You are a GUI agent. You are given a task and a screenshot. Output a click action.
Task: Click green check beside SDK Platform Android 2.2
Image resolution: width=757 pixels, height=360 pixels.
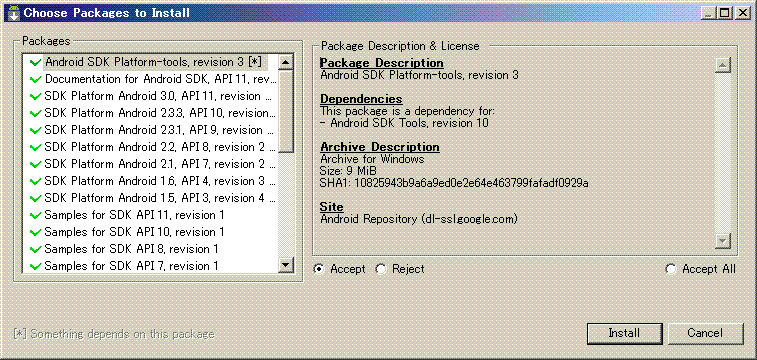point(36,148)
